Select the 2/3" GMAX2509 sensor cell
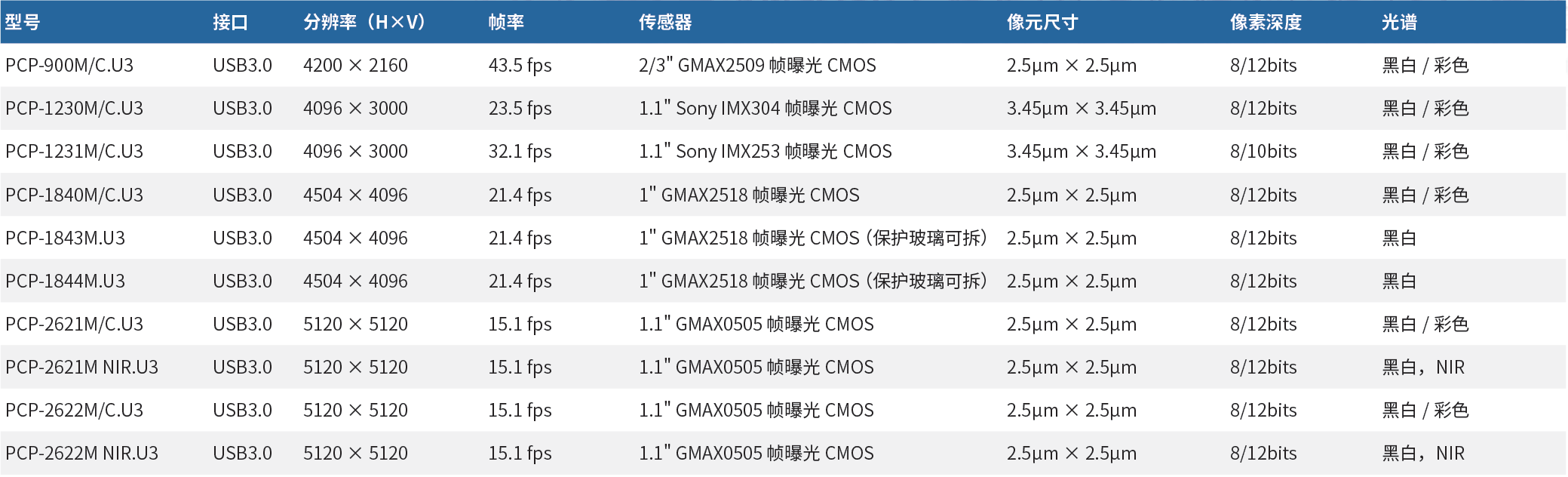1568x477 pixels. 757,66
